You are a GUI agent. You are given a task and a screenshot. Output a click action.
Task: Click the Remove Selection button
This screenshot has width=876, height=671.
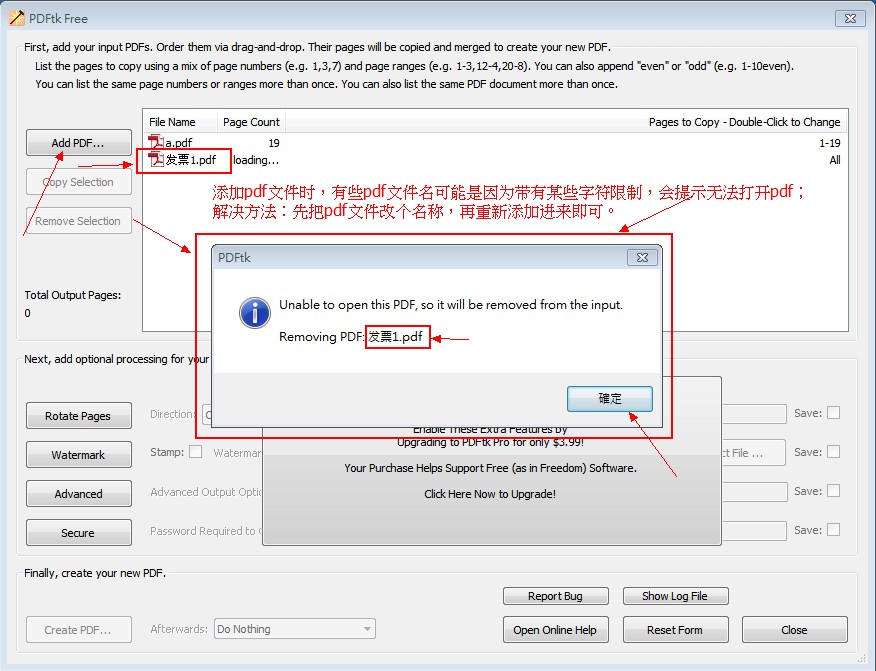coord(78,221)
